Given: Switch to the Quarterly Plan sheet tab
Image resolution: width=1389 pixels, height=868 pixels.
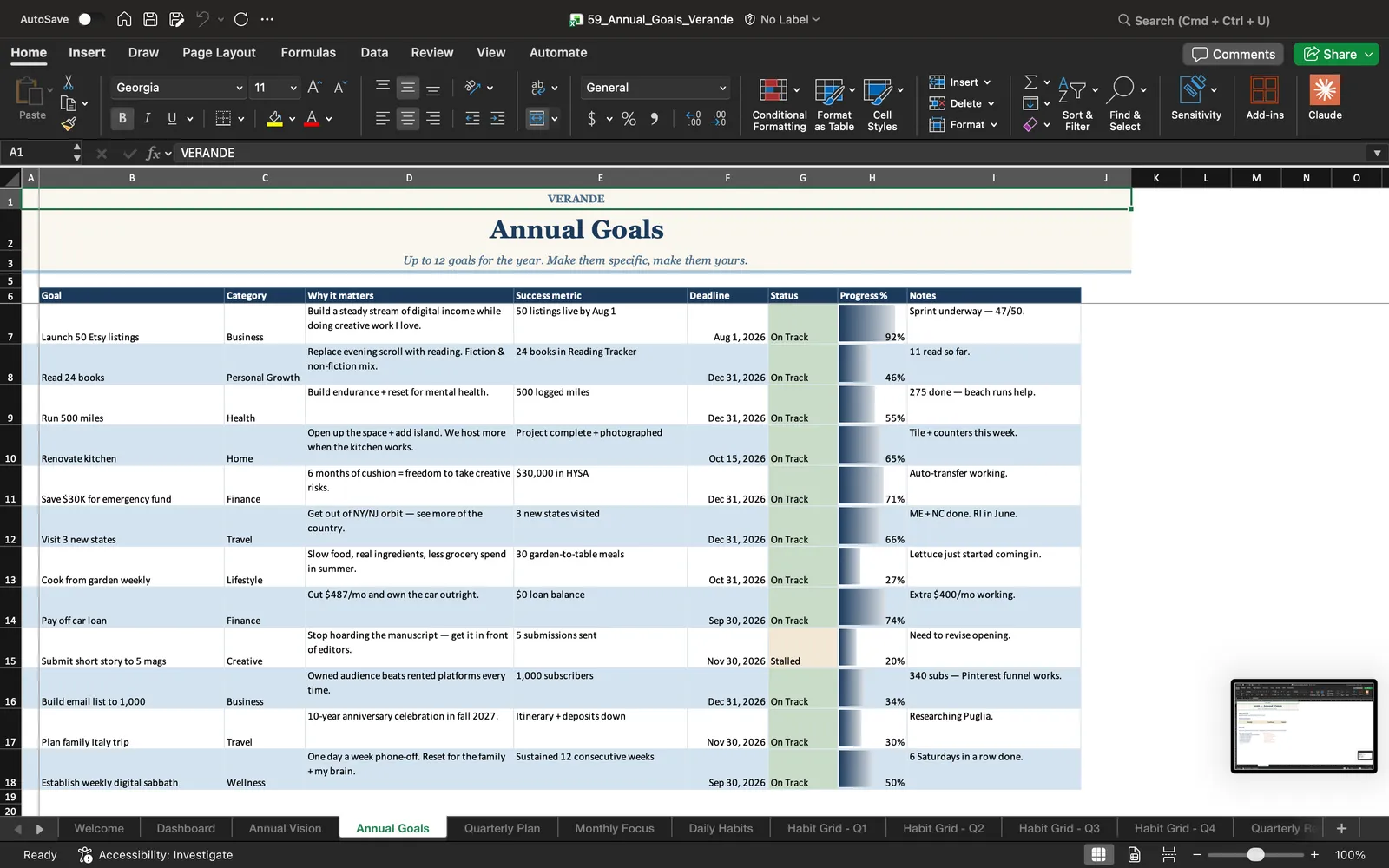Looking at the screenshot, I should pyautogui.click(x=502, y=828).
